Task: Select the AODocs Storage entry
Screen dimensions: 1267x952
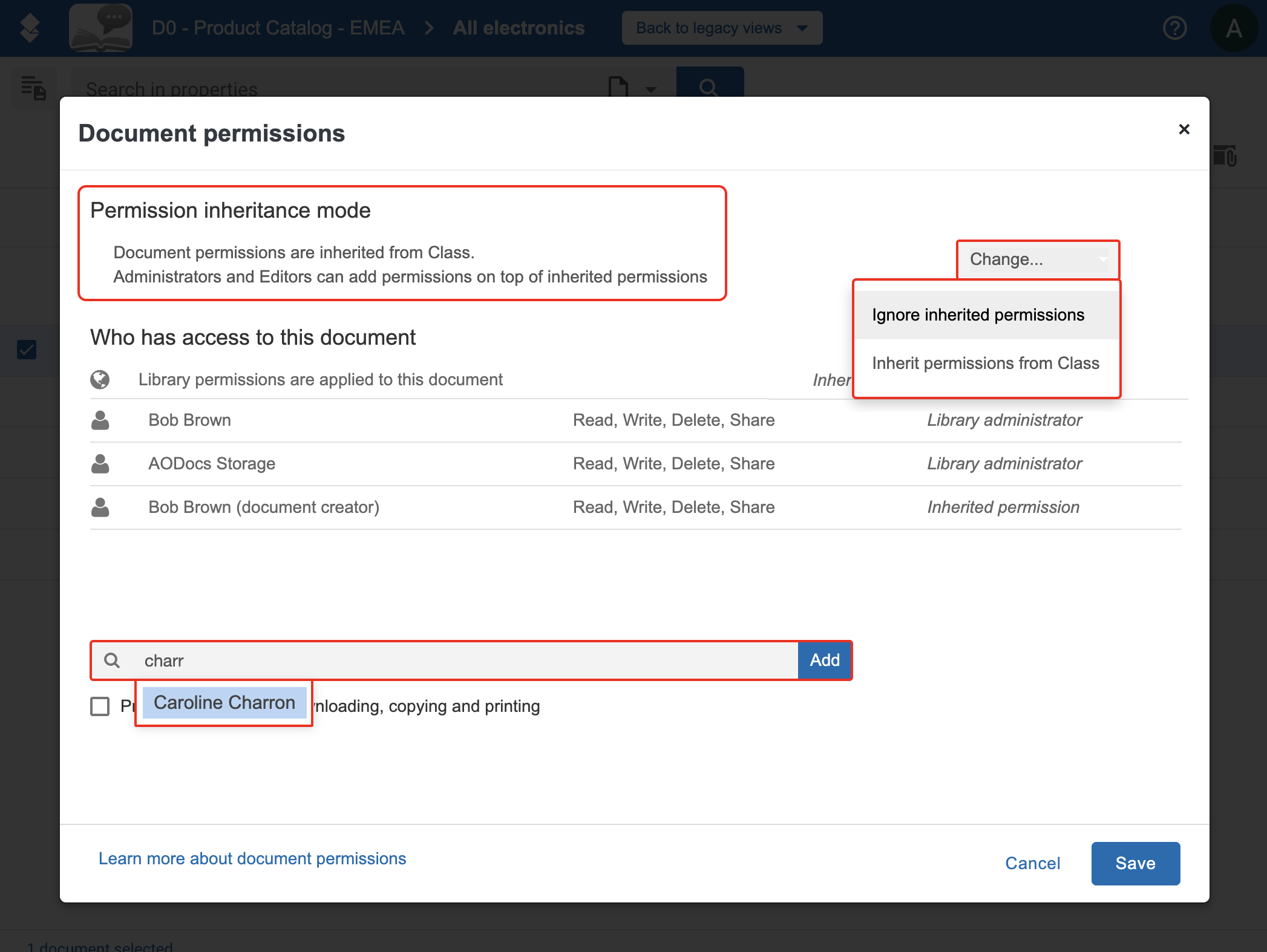Action: pyautogui.click(x=212, y=464)
